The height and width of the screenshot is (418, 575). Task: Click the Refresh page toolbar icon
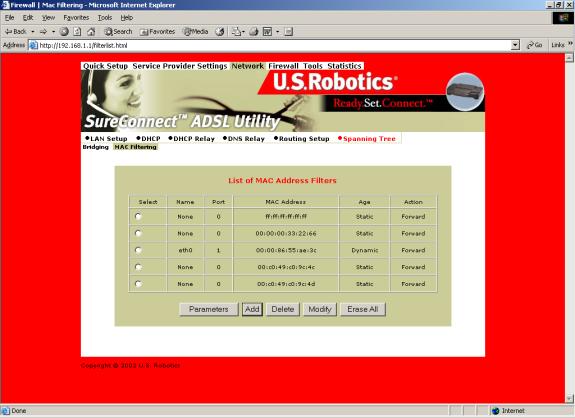coord(77,32)
